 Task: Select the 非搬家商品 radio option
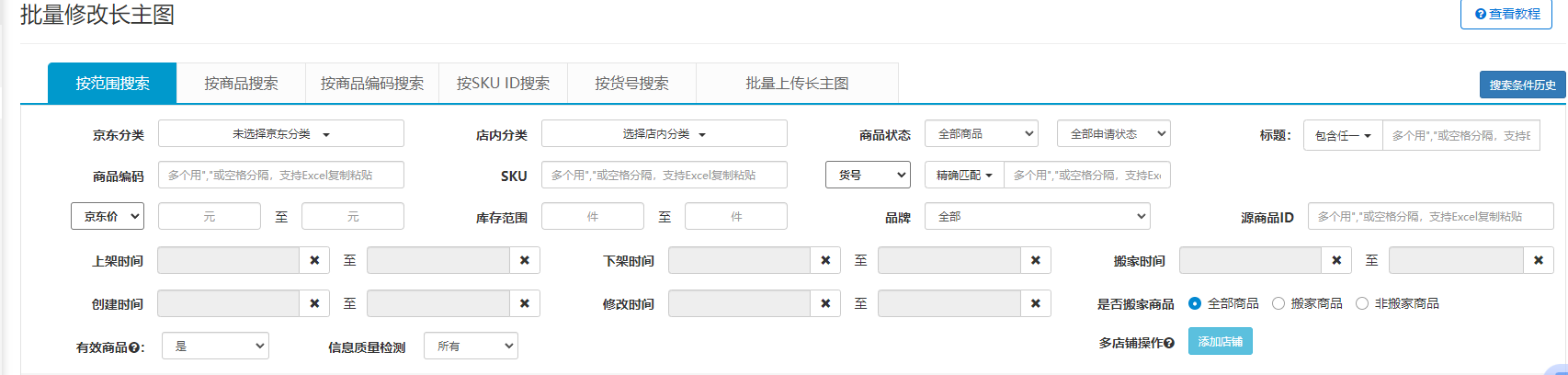pyautogui.click(x=1362, y=303)
